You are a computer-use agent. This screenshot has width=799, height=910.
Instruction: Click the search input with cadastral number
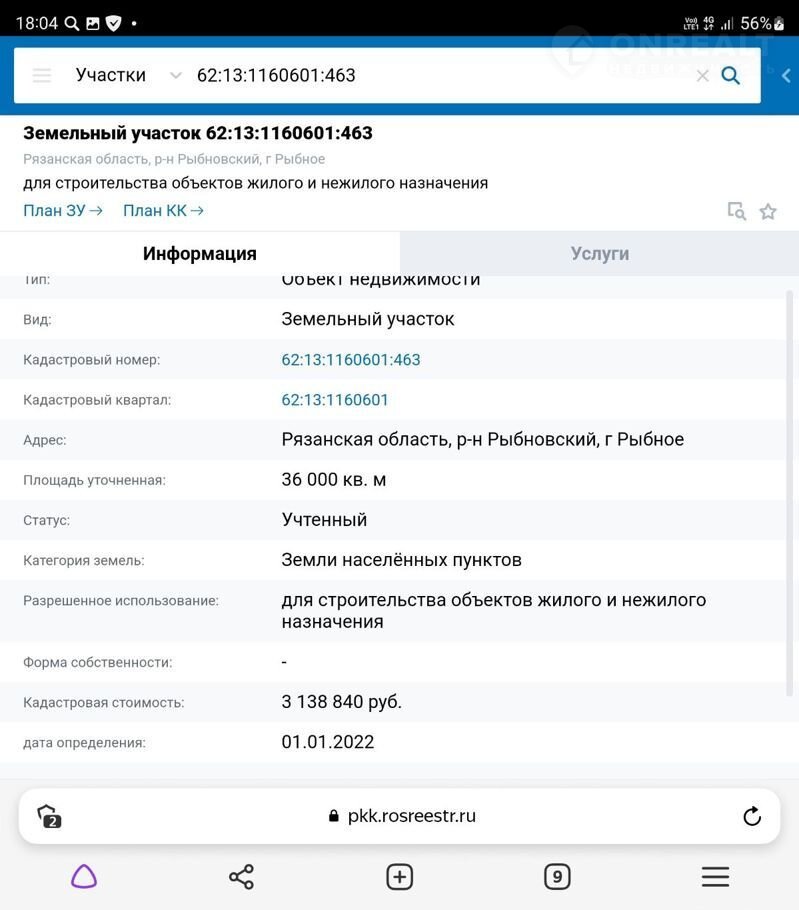(x=430, y=75)
